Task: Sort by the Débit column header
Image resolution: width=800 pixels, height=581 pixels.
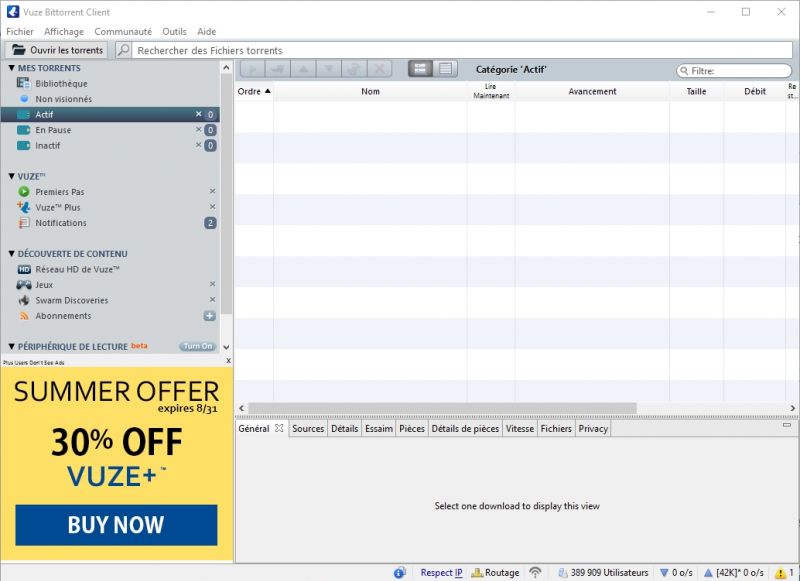Action: pos(755,91)
